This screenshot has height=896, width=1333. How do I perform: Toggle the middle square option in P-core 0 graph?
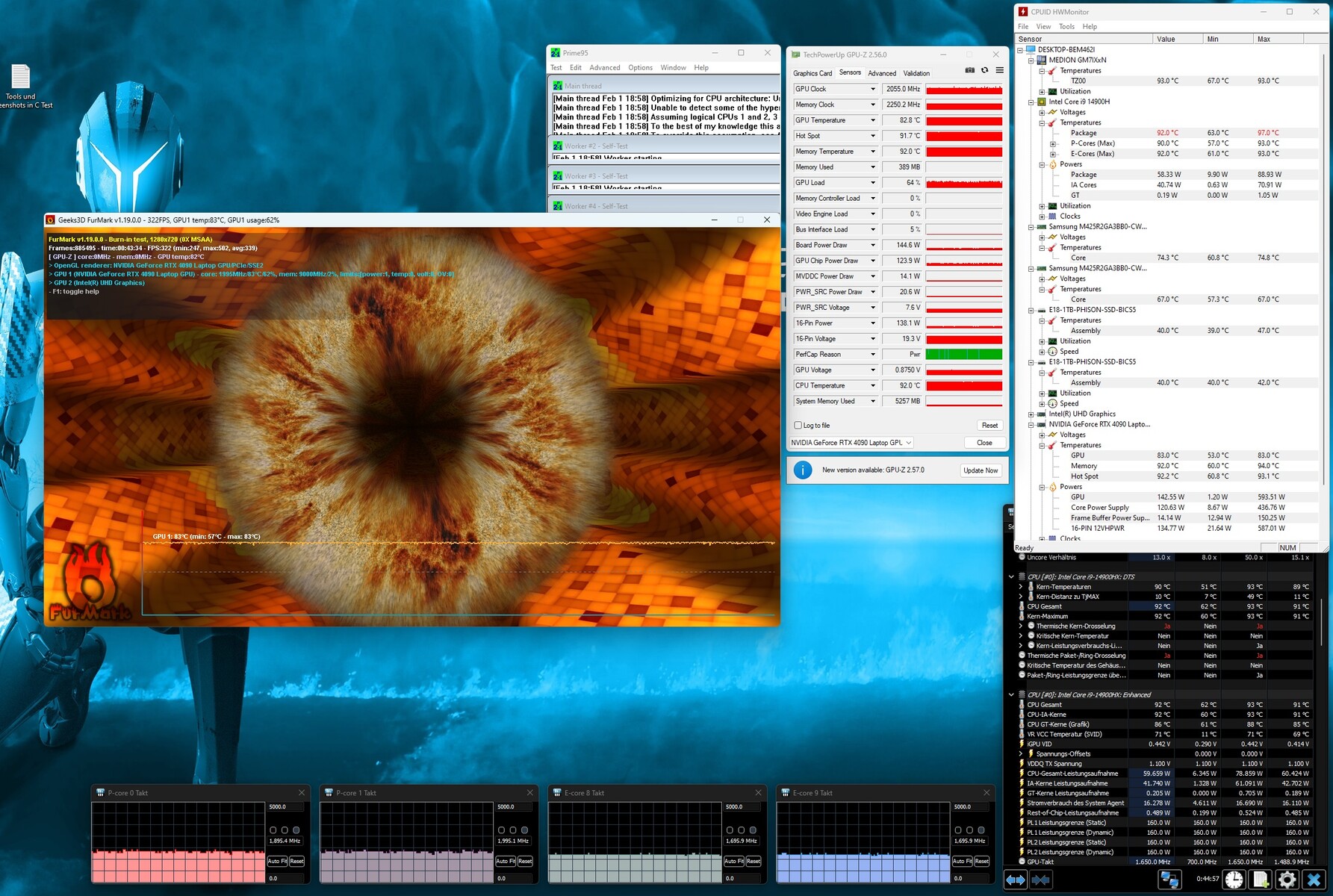pyautogui.click(x=285, y=830)
